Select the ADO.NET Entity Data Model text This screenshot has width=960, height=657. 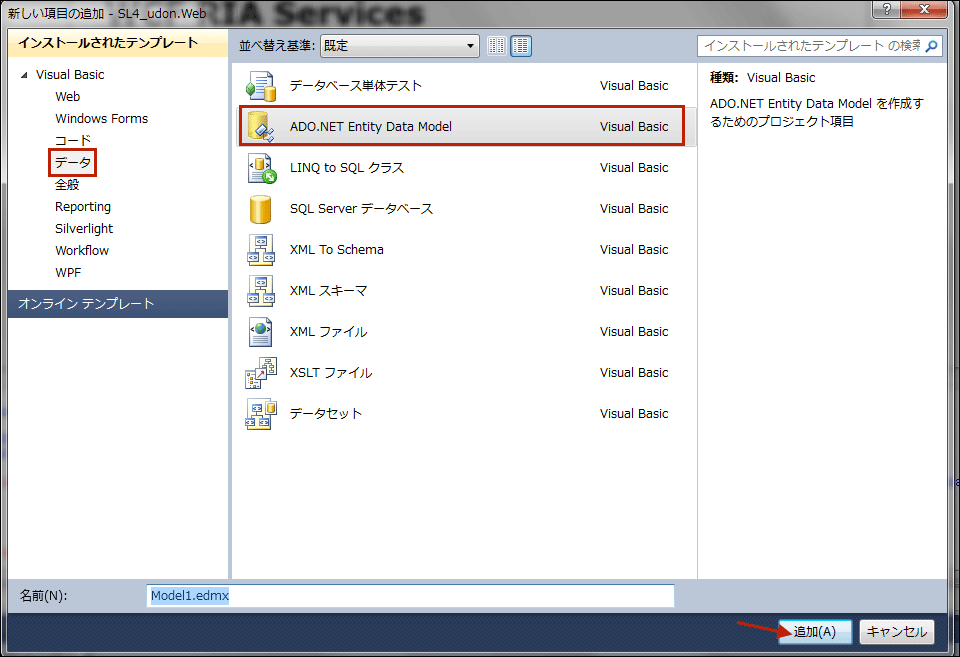371,127
